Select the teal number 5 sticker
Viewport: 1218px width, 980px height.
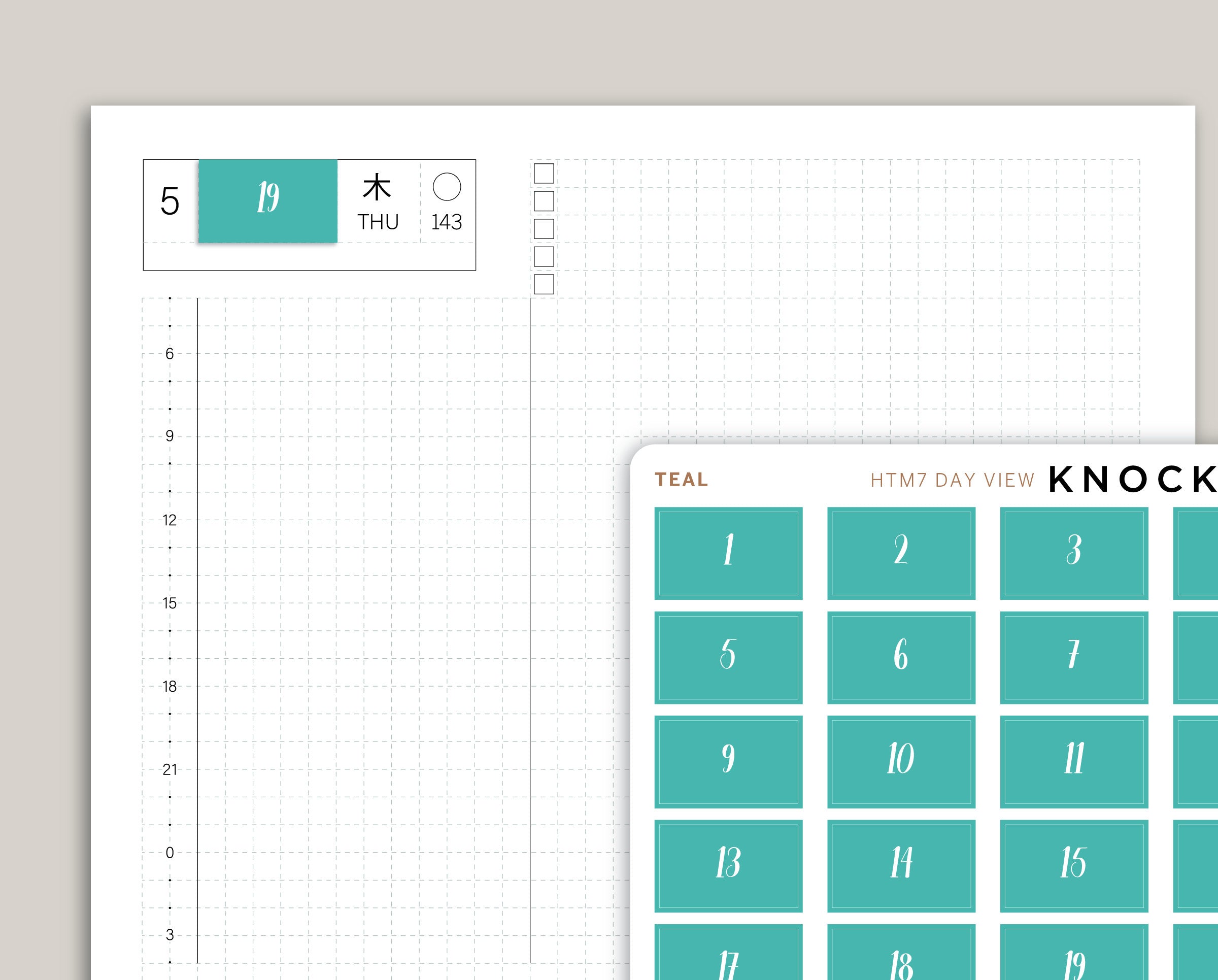(x=728, y=657)
